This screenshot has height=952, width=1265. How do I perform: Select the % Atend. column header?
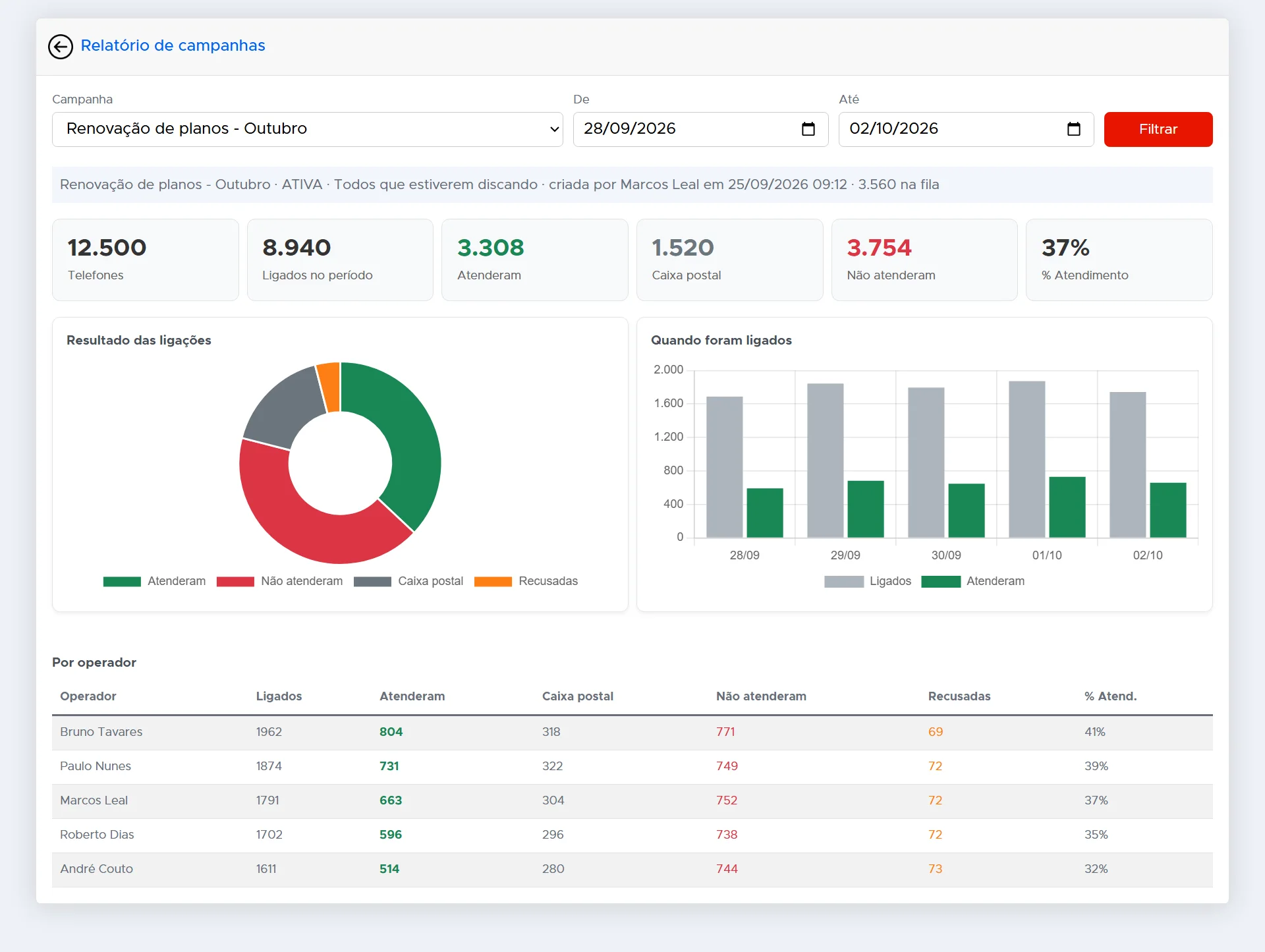coord(1110,696)
